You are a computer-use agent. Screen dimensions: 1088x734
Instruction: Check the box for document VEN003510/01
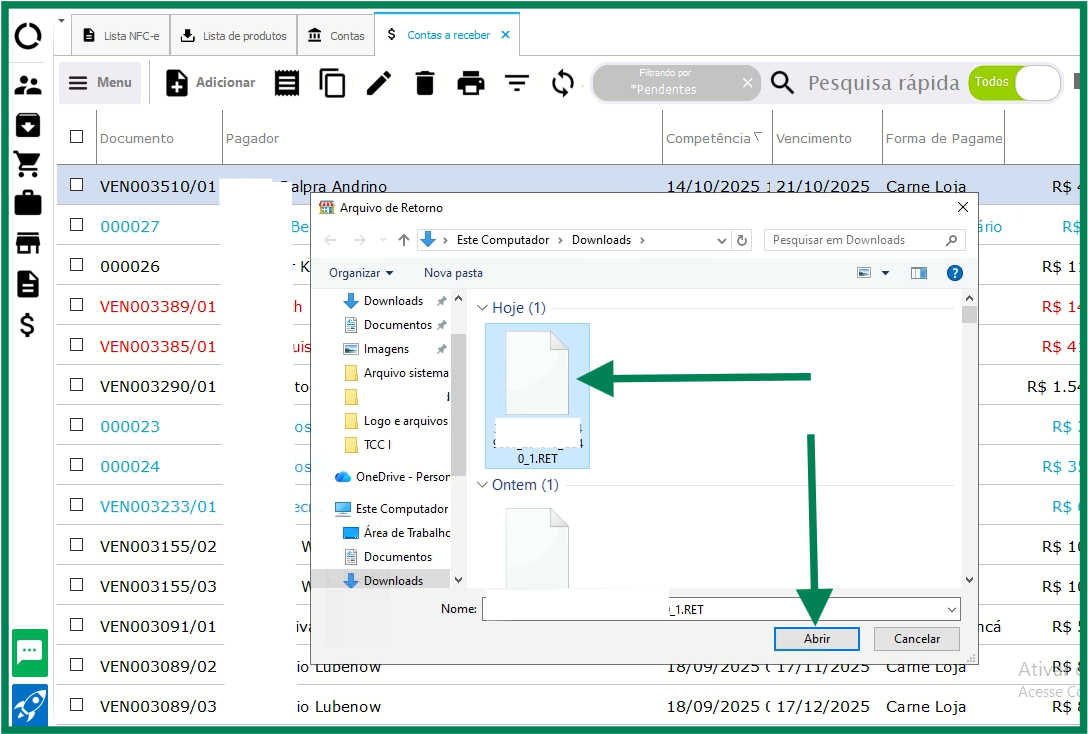pyautogui.click(x=77, y=185)
